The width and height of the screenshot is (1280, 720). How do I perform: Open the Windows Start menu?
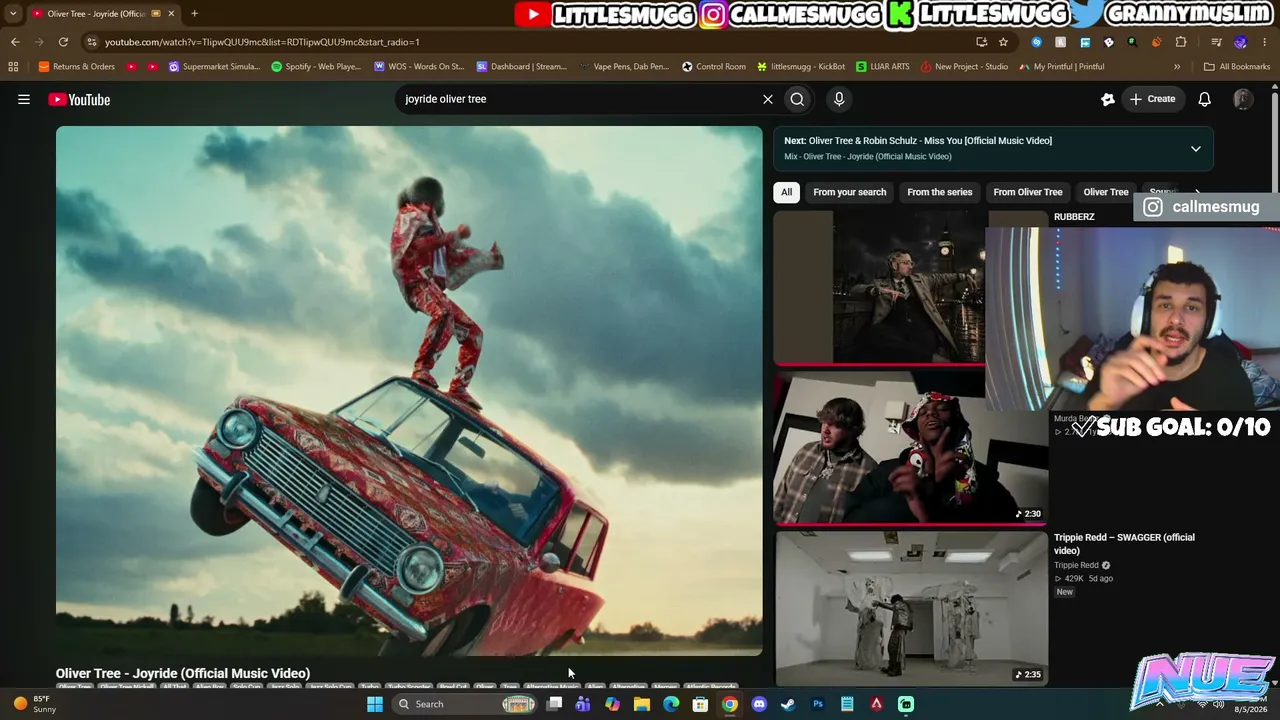tap(375, 704)
